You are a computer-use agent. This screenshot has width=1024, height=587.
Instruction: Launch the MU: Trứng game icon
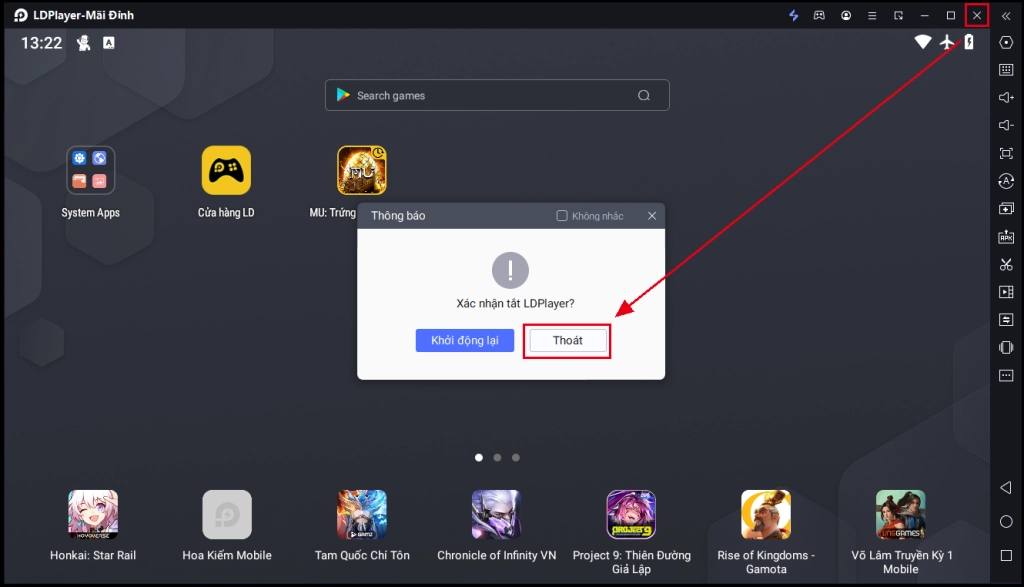click(x=361, y=170)
